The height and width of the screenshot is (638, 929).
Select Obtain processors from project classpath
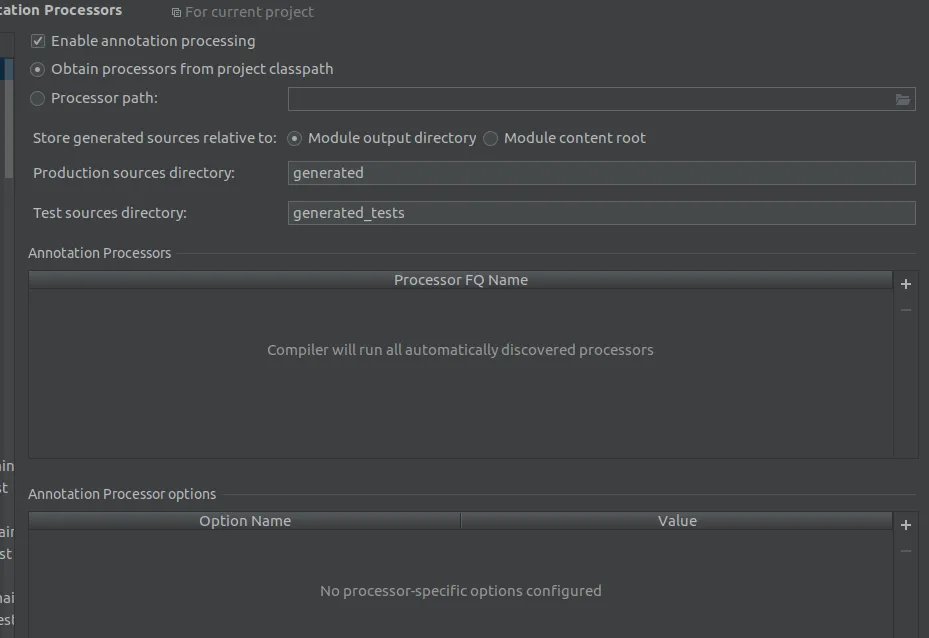(38, 69)
